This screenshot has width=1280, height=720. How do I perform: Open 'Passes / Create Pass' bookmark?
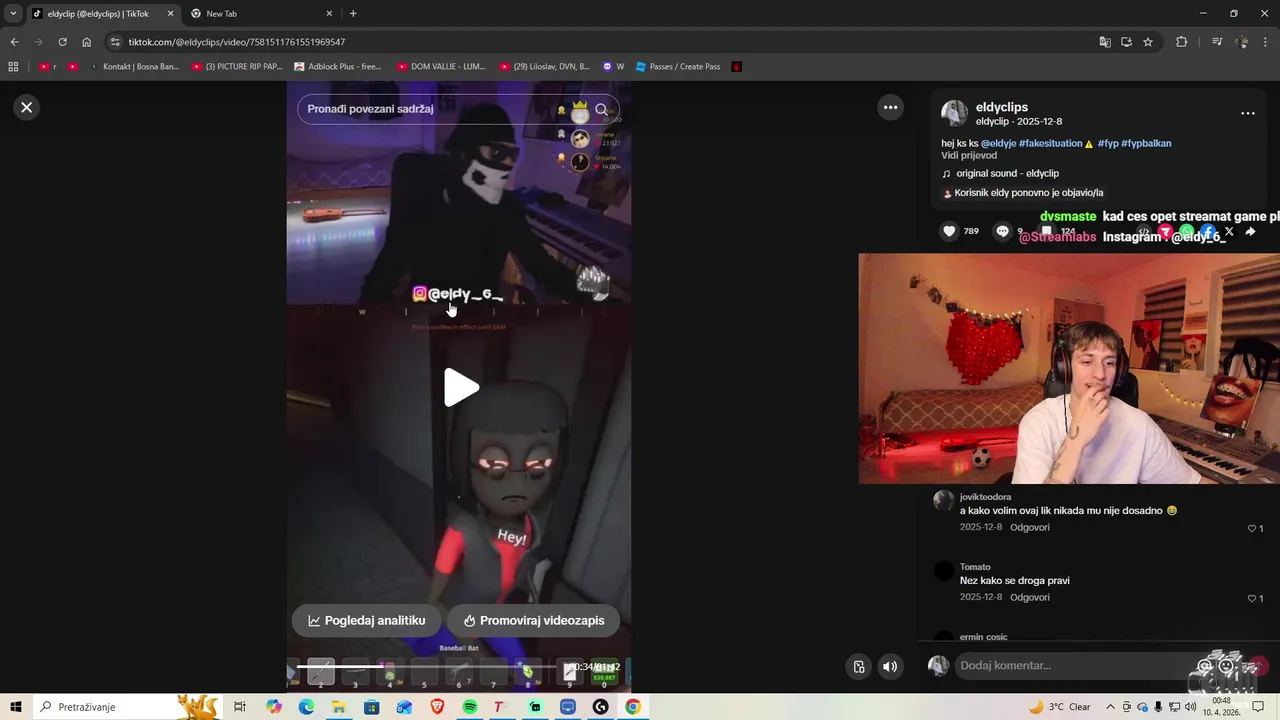[678, 67]
